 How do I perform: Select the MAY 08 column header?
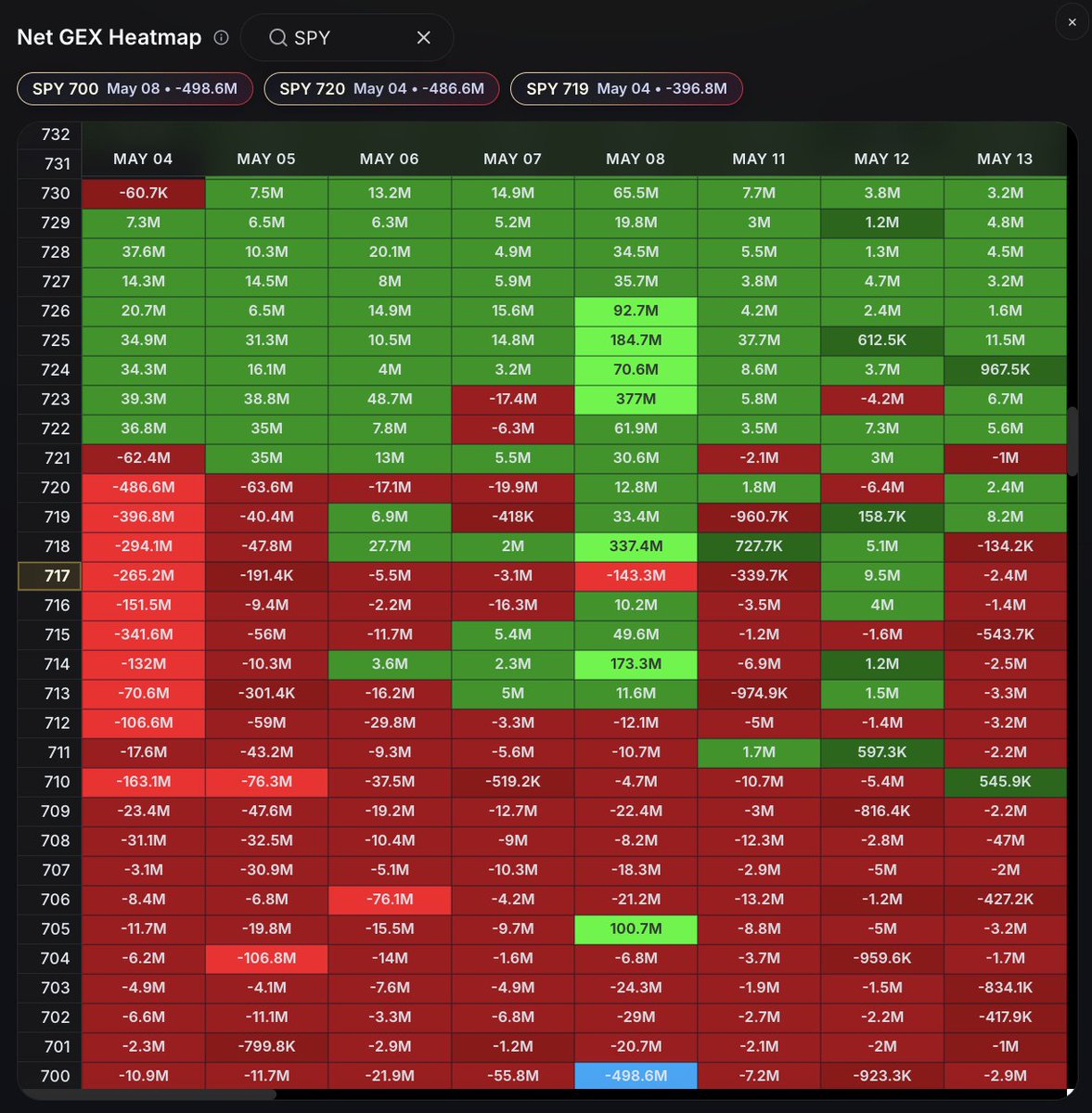(x=636, y=159)
